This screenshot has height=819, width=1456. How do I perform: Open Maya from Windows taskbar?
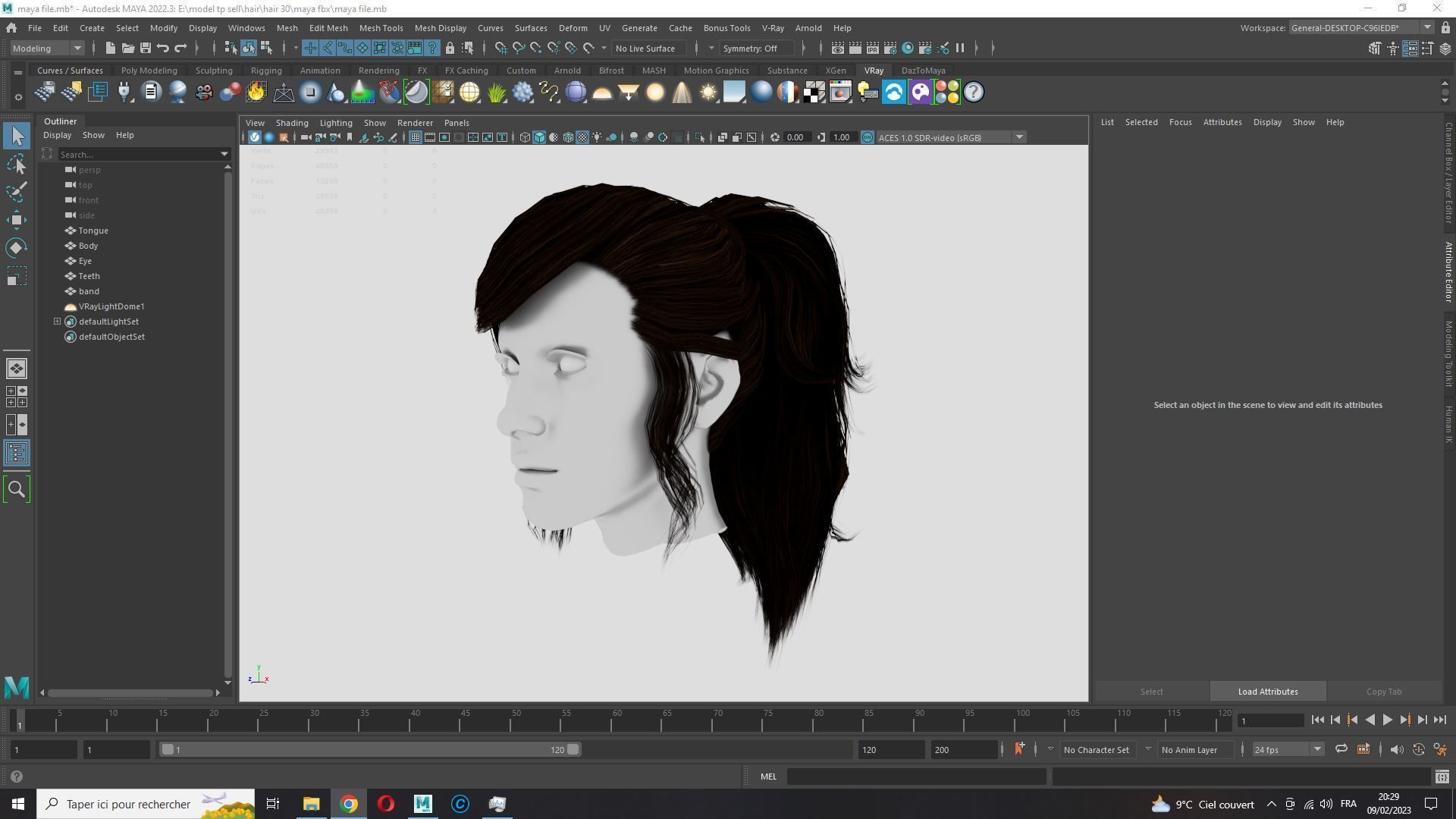click(422, 804)
